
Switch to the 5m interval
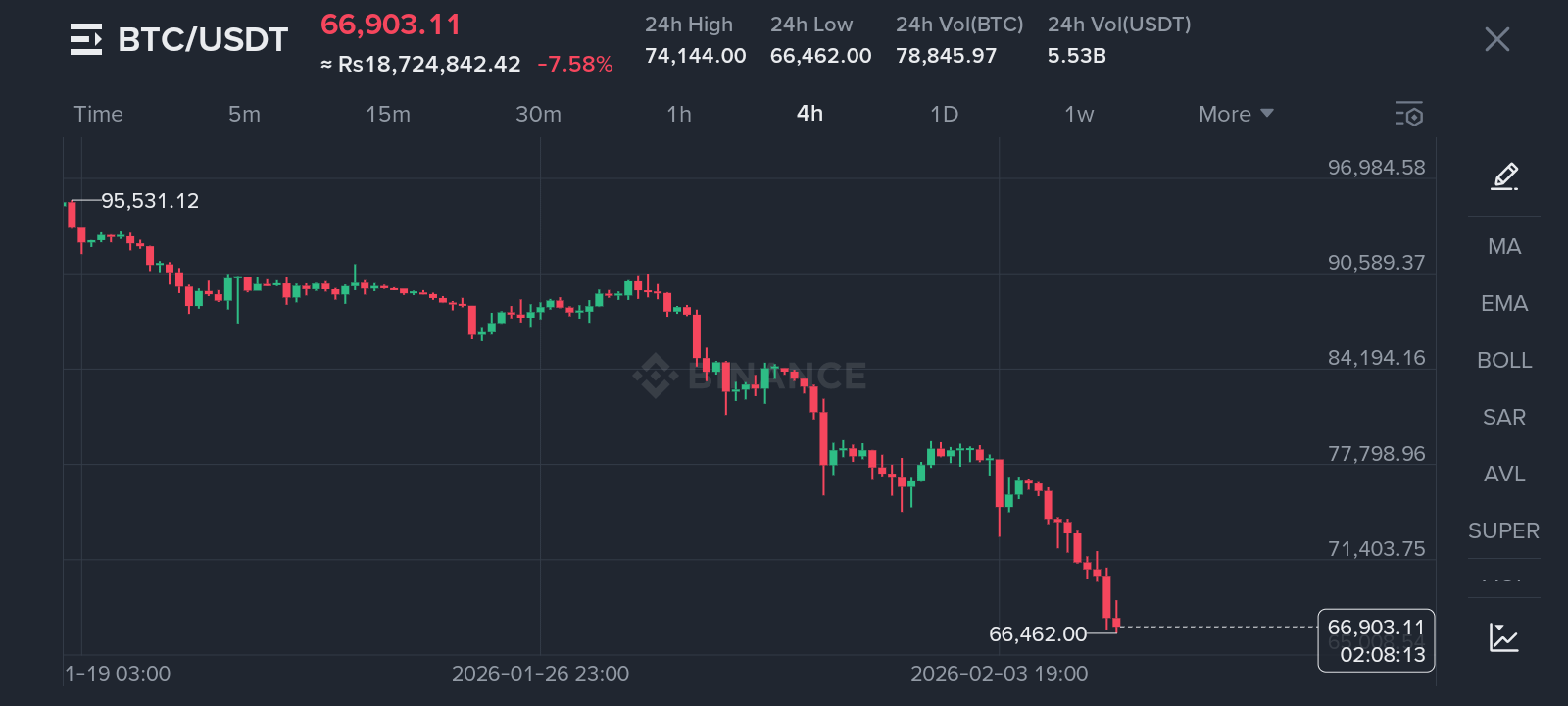point(244,115)
